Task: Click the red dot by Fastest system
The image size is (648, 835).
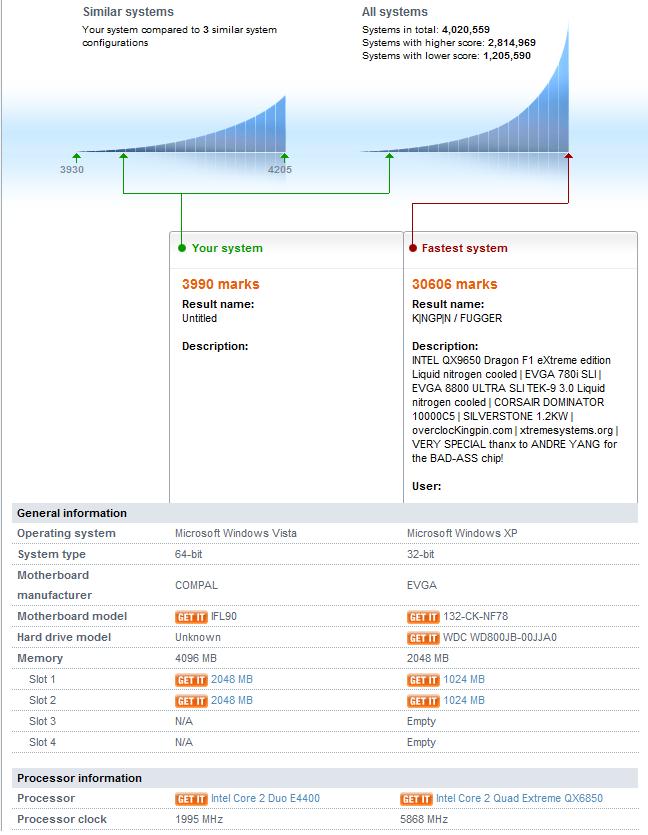Action: pos(413,248)
